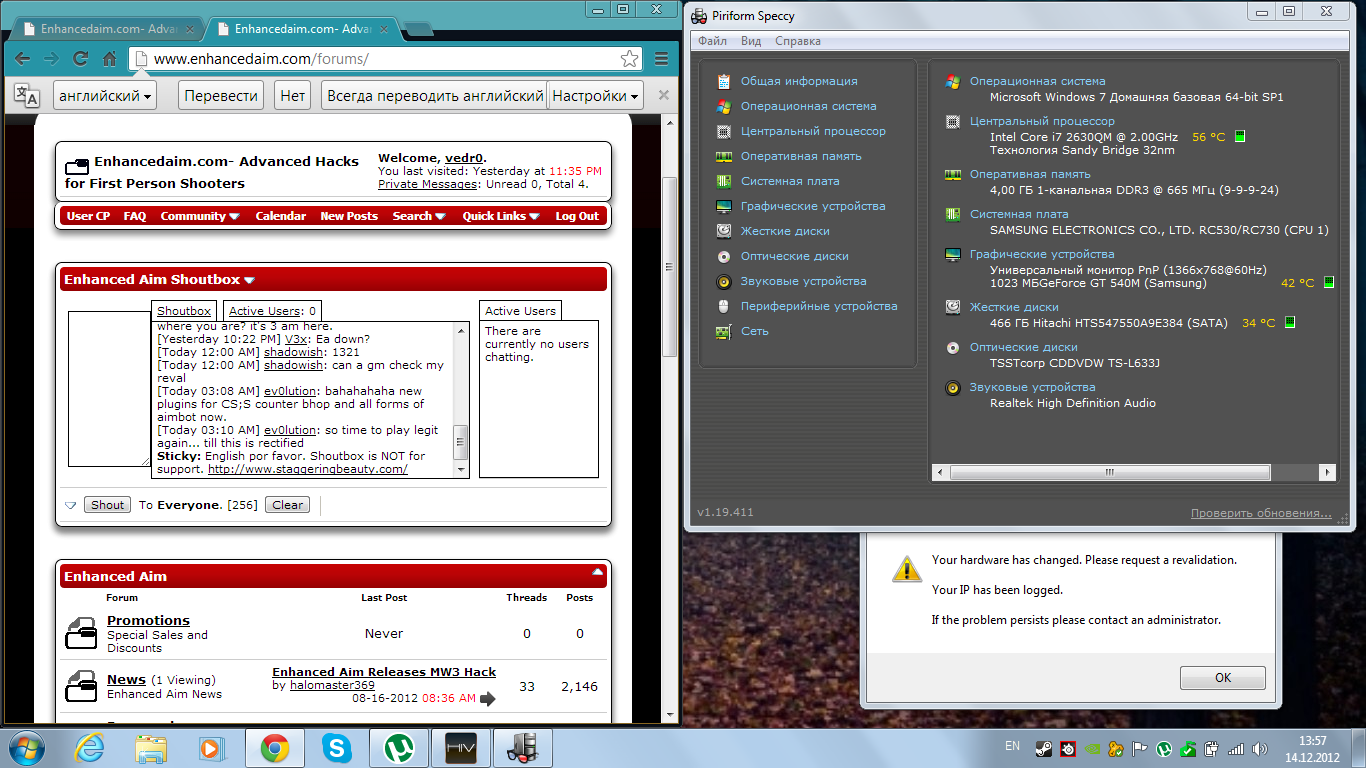Viewport: 1366px width, 768px height.
Task: Log Out of the forum
Action: (577, 216)
